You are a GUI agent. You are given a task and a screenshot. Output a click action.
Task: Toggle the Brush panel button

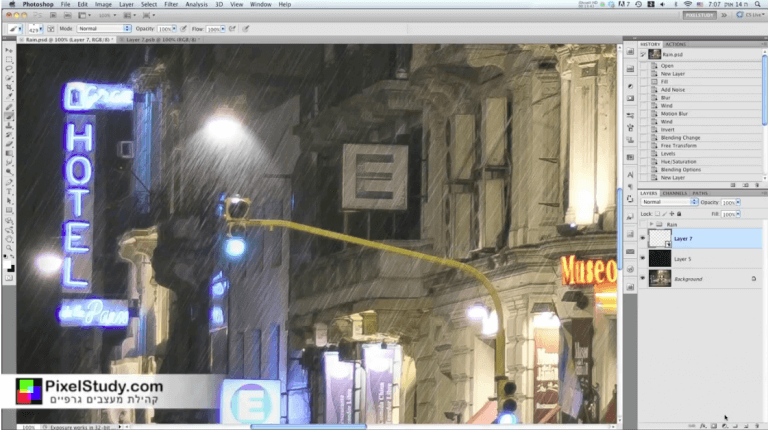tap(51, 29)
